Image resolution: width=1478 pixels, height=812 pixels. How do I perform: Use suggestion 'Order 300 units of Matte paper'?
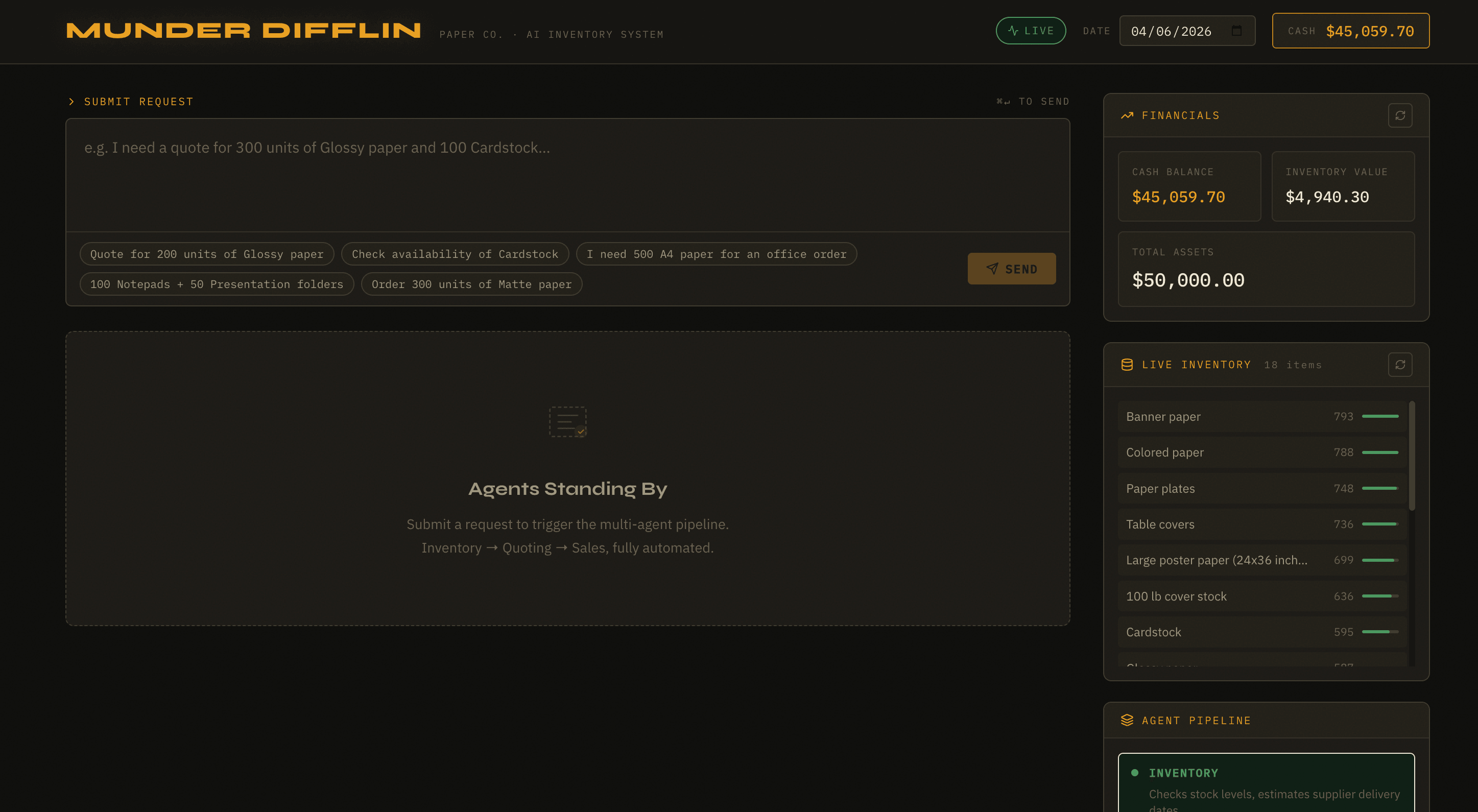click(471, 284)
